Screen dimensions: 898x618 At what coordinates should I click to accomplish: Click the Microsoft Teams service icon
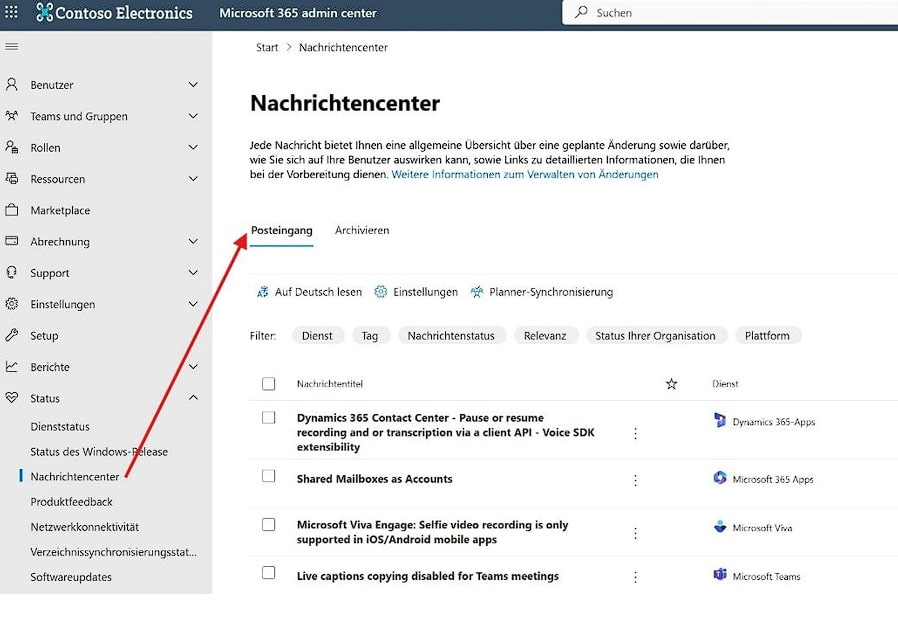[720, 574]
